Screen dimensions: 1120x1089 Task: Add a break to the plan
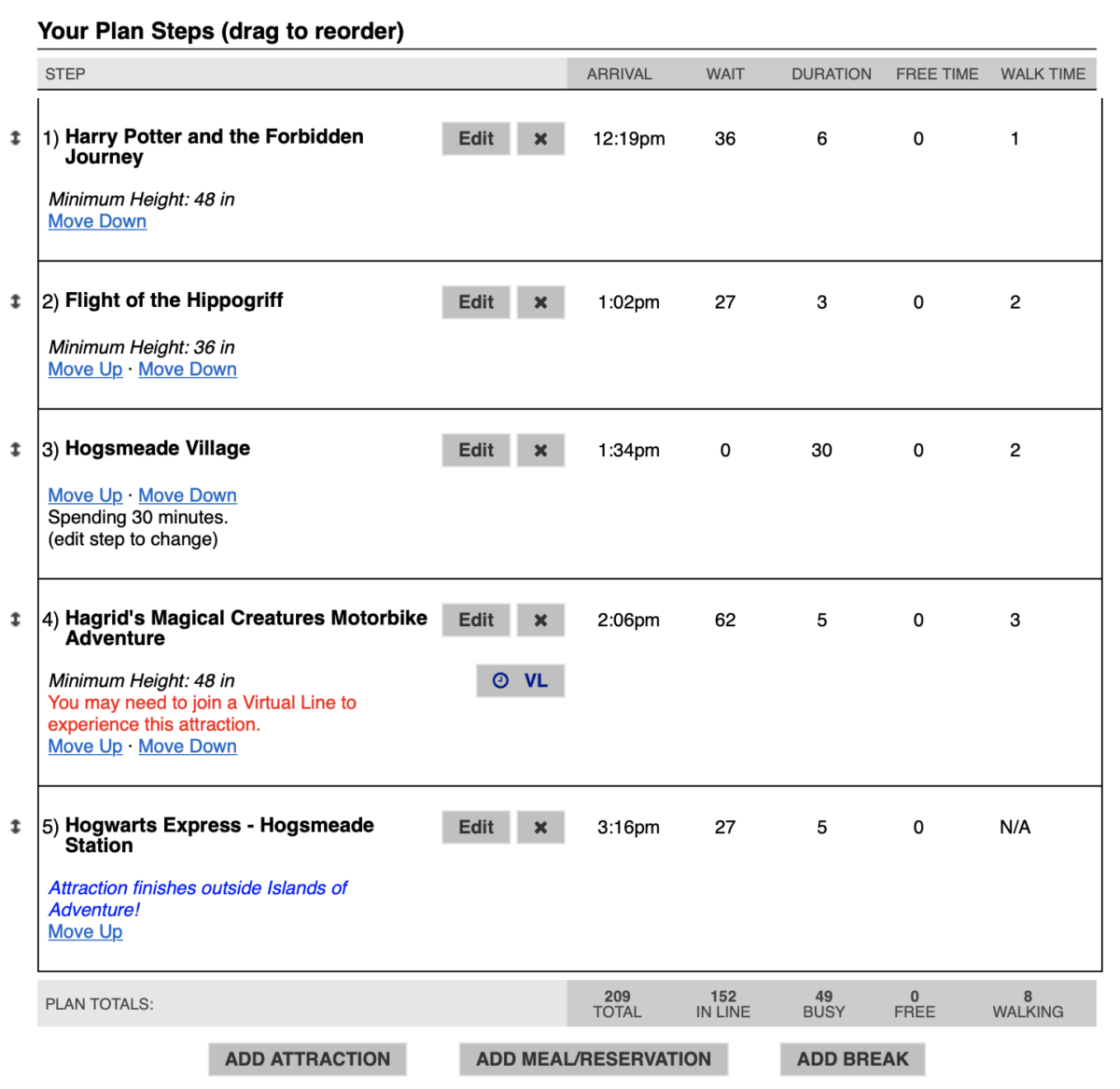click(x=851, y=1058)
